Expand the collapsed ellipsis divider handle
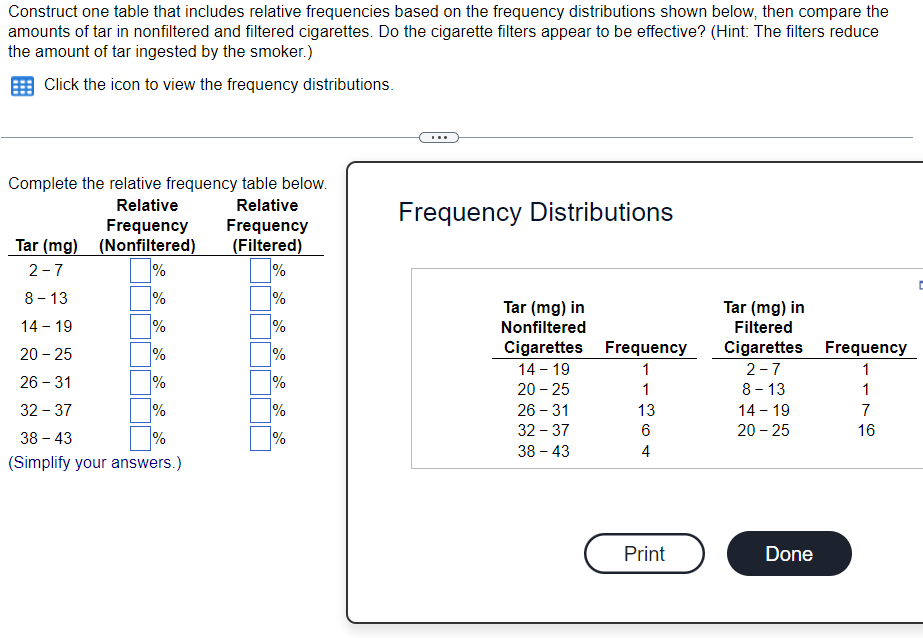Viewport: 923px width, 638px height. (x=439, y=138)
